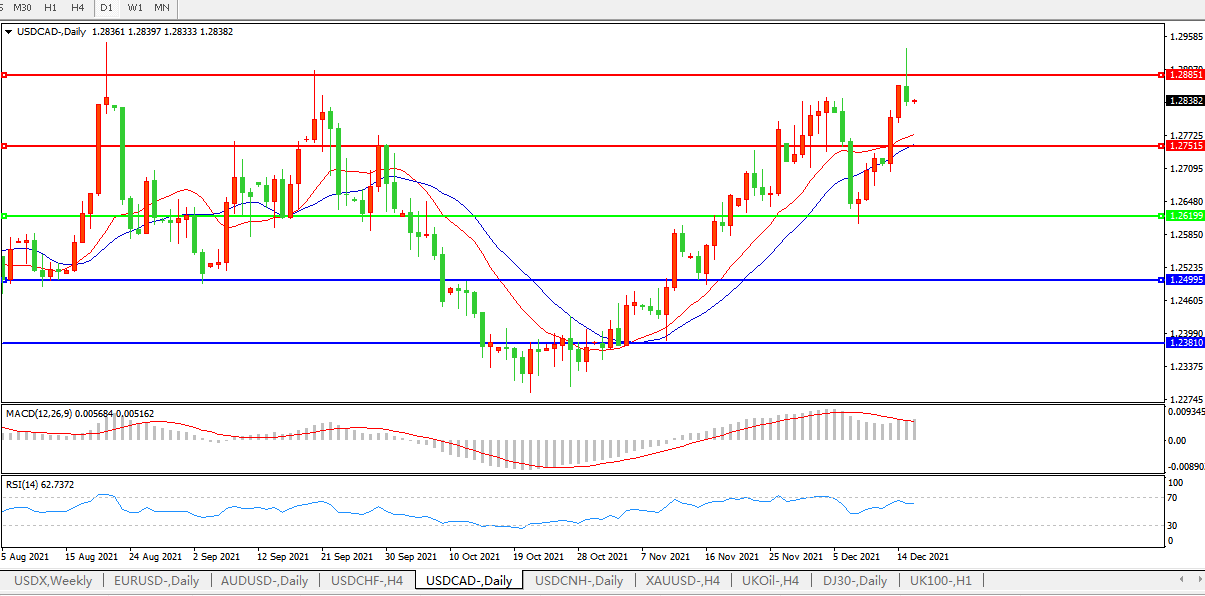Open the USDX,Weekly chart tab
The height and width of the screenshot is (596, 1205).
pos(51,580)
